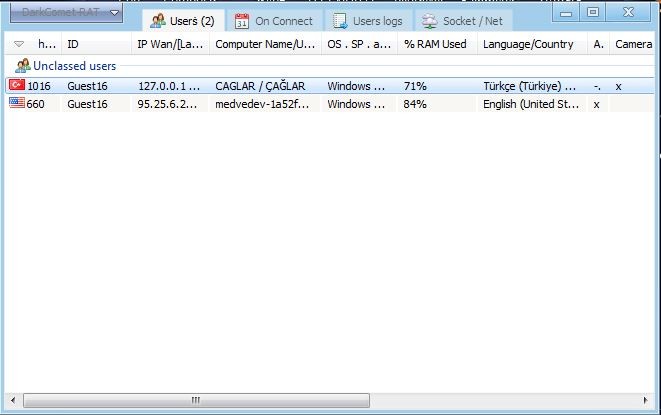Click the Unclassed users group icon
The image size is (661, 415).
[23, 65]
